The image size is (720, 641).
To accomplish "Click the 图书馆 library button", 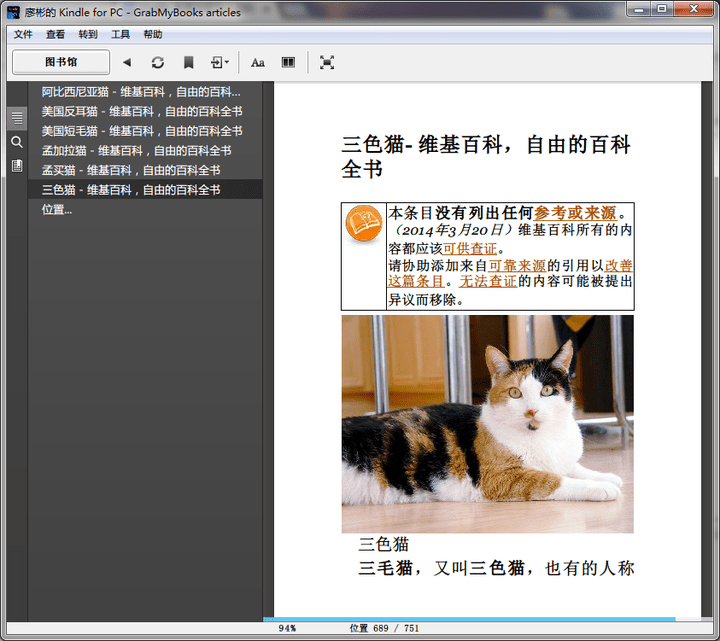I will (x=61, y=62).
